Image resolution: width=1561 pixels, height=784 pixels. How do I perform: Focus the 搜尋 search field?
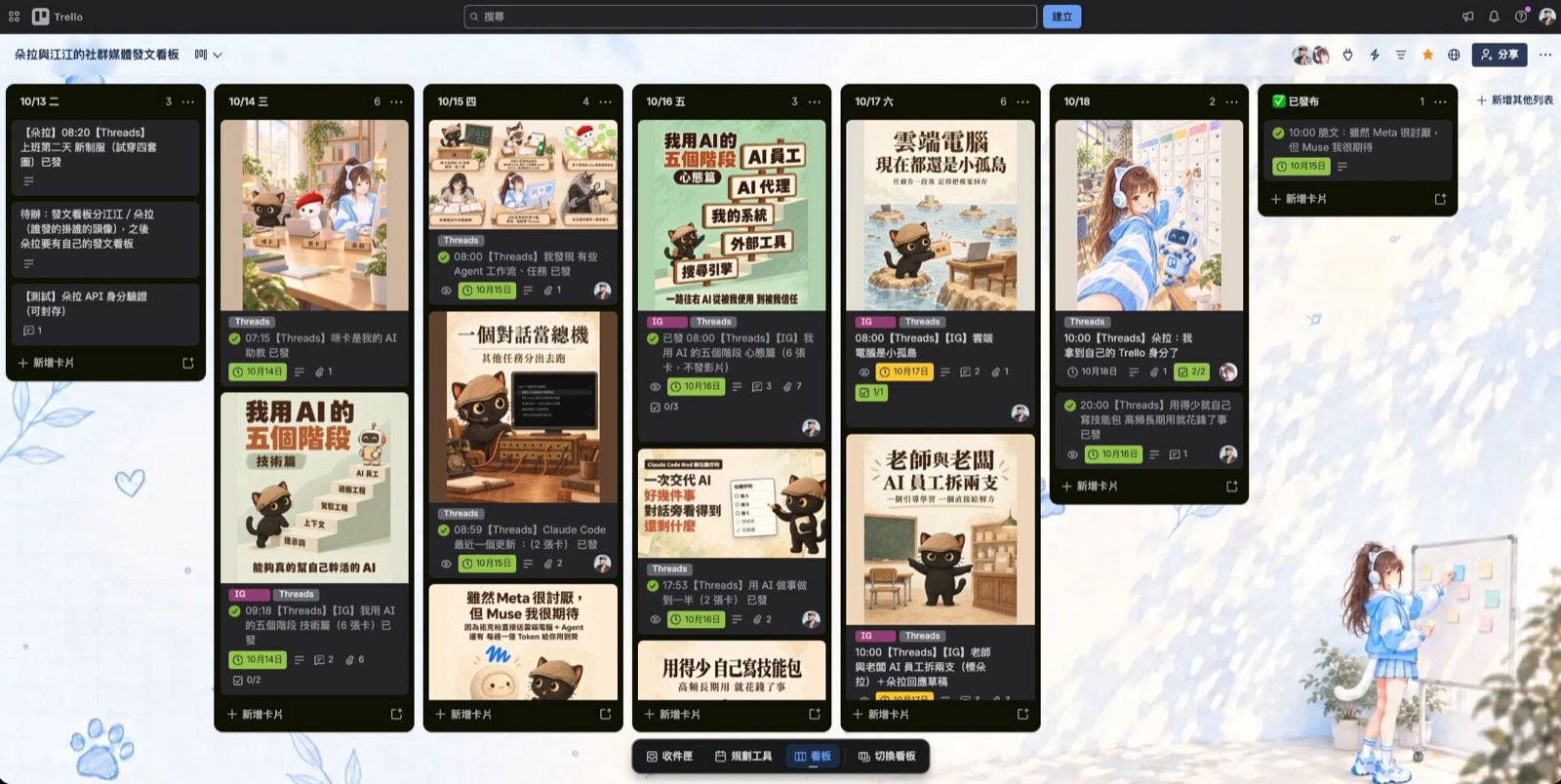(x=749, y=17)
